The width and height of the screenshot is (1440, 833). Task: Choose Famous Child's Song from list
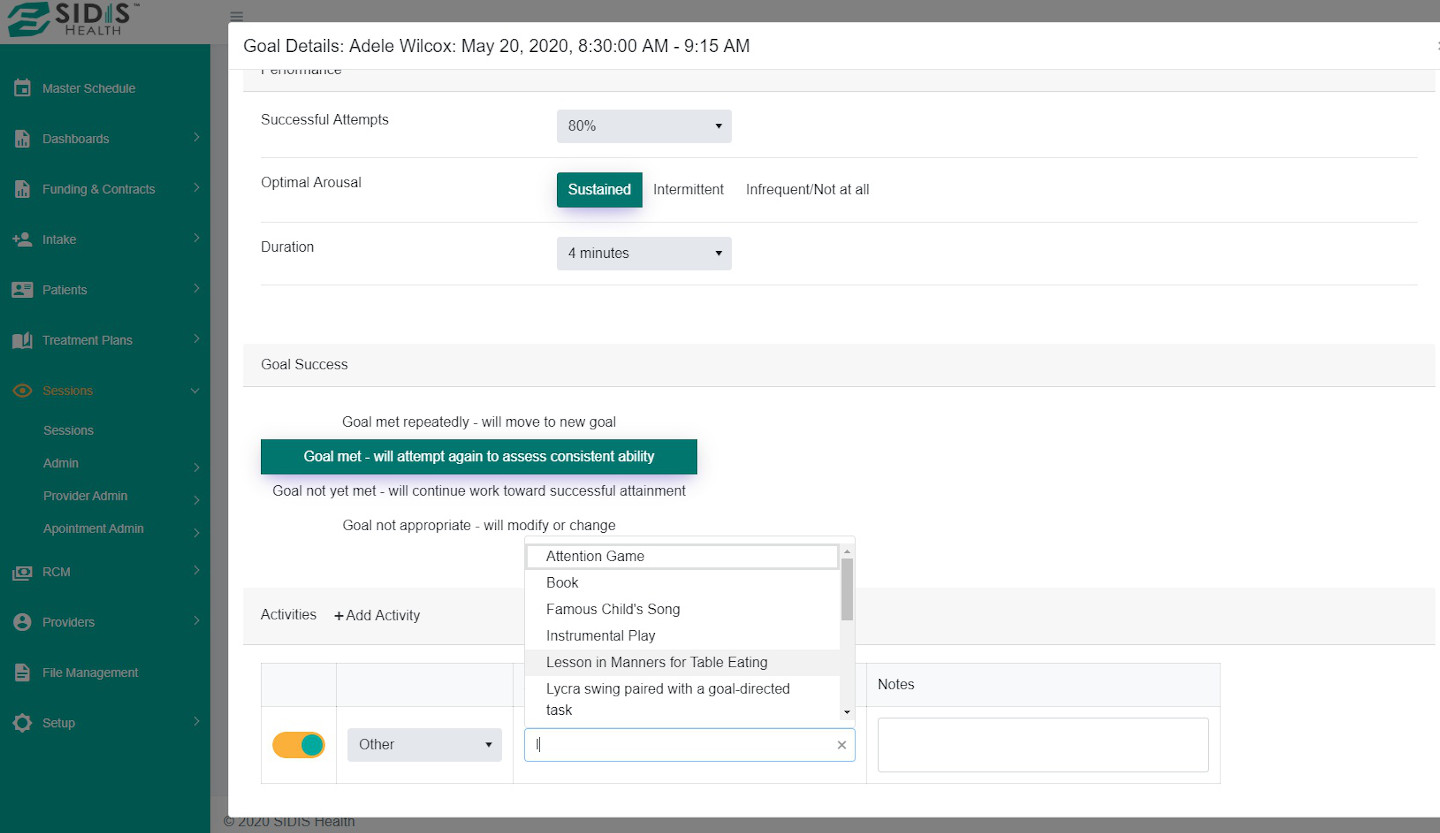613,609
